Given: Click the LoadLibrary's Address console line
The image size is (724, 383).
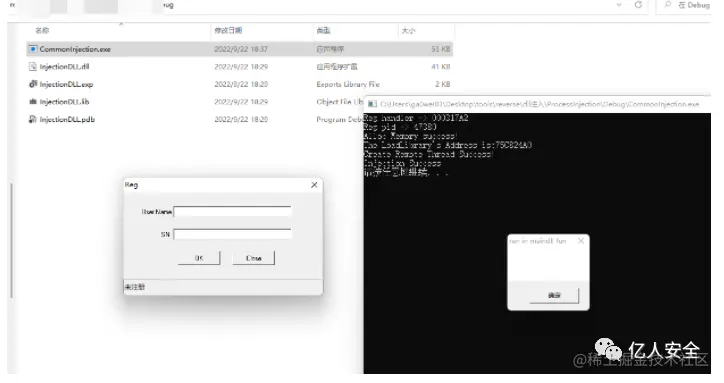Looking at the screenshot, I should pos(447,145).
